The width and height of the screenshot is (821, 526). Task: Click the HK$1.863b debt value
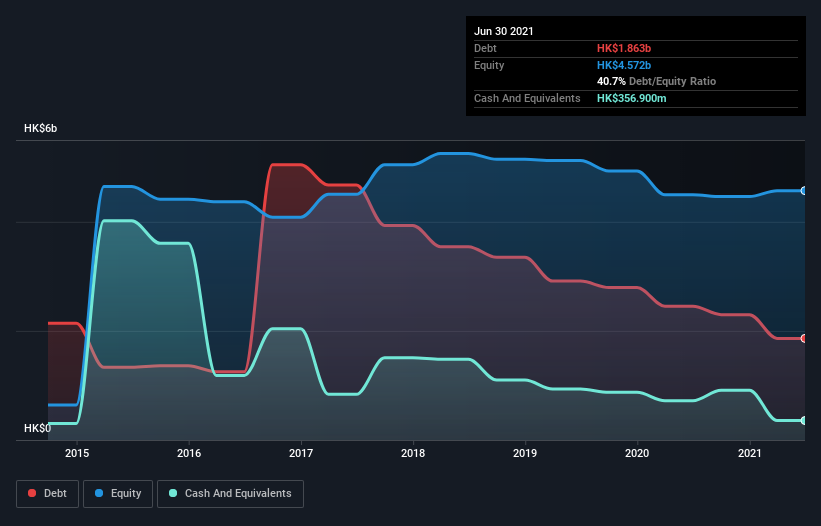point(624,49)
